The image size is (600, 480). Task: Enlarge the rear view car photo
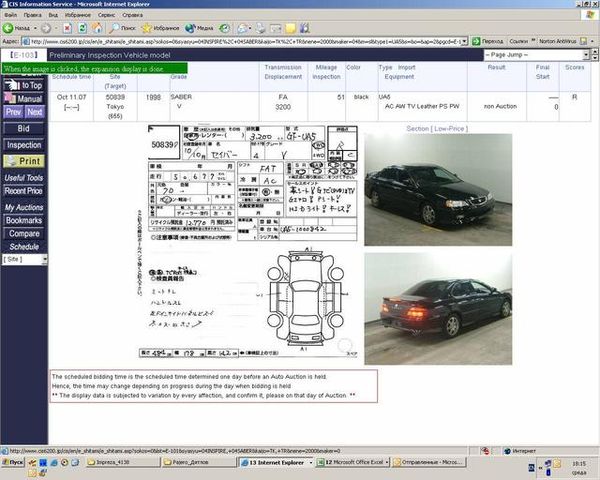[x=438, y=309]
